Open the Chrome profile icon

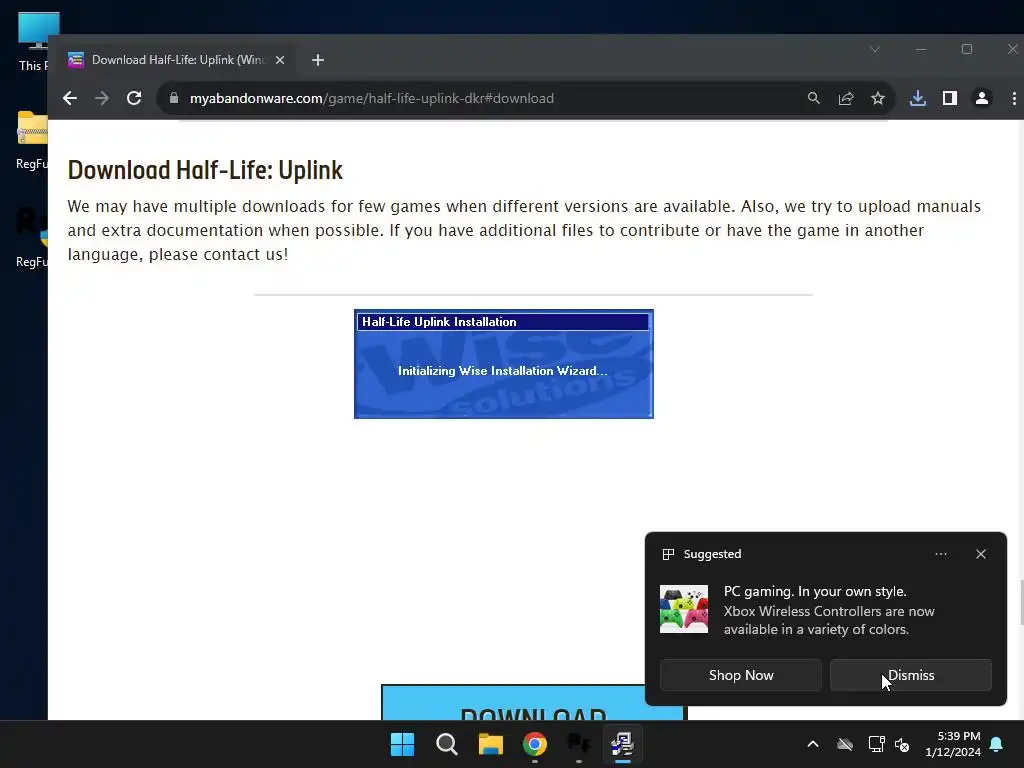coord(982,98)
